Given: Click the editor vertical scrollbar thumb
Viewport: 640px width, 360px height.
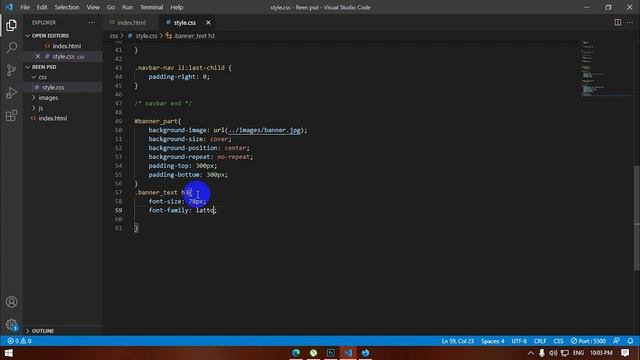Looking at the screenshot, I should (x=637, y=218).
